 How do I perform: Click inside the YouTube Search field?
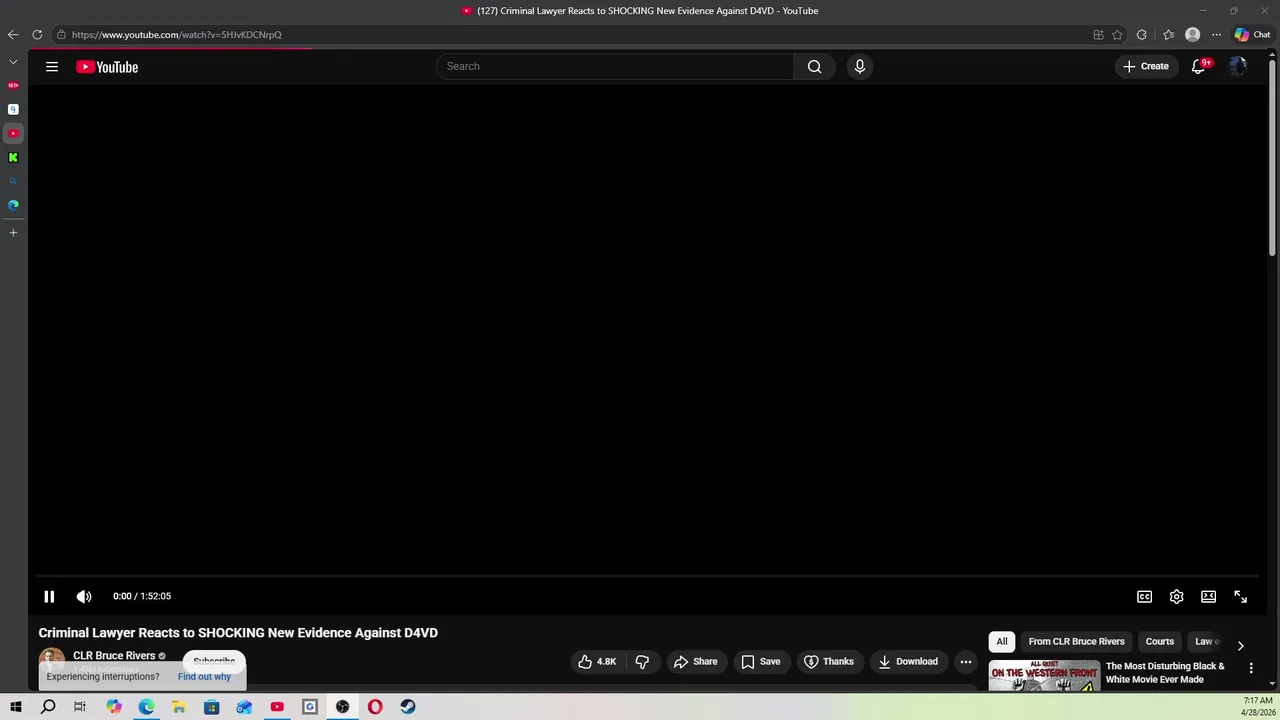615,66
